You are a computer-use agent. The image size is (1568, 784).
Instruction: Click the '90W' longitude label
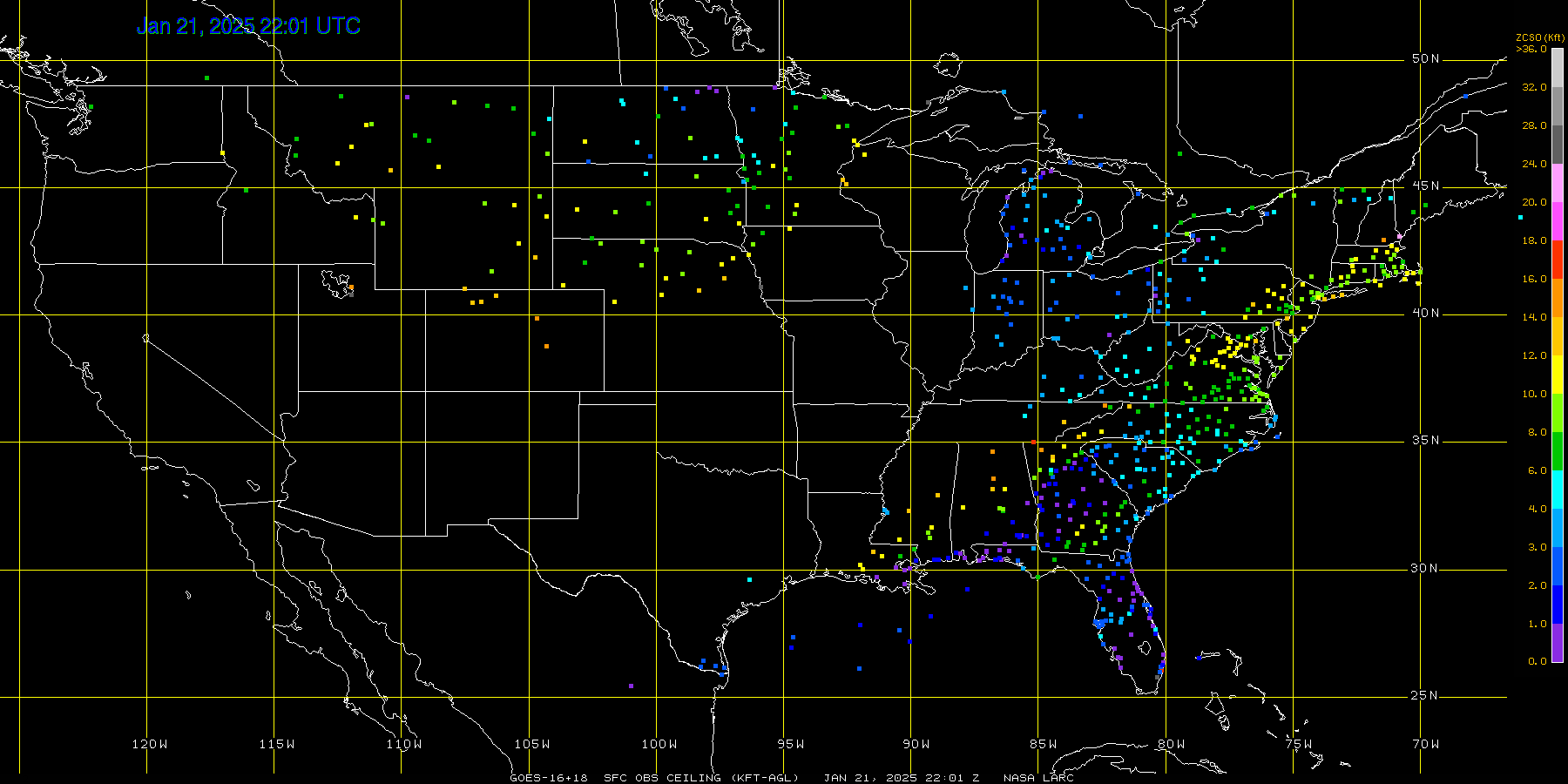pos(916,744)
